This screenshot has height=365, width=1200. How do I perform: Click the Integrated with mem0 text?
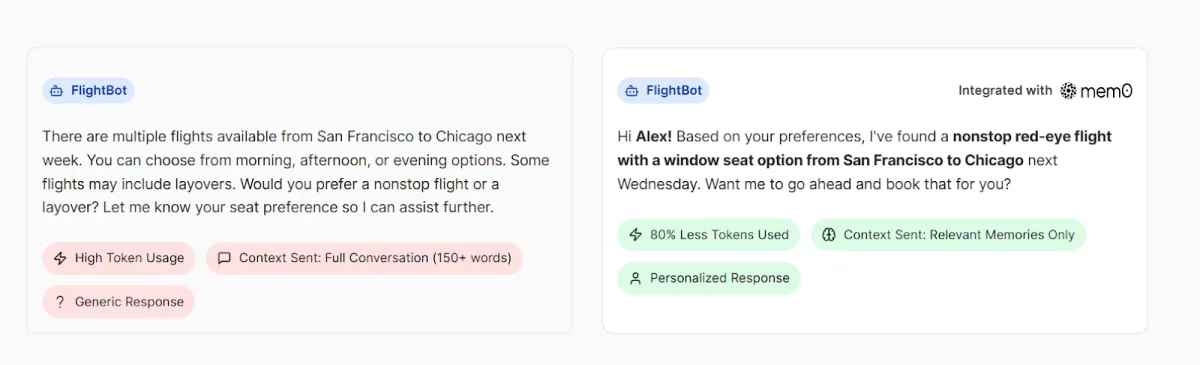1045,90
